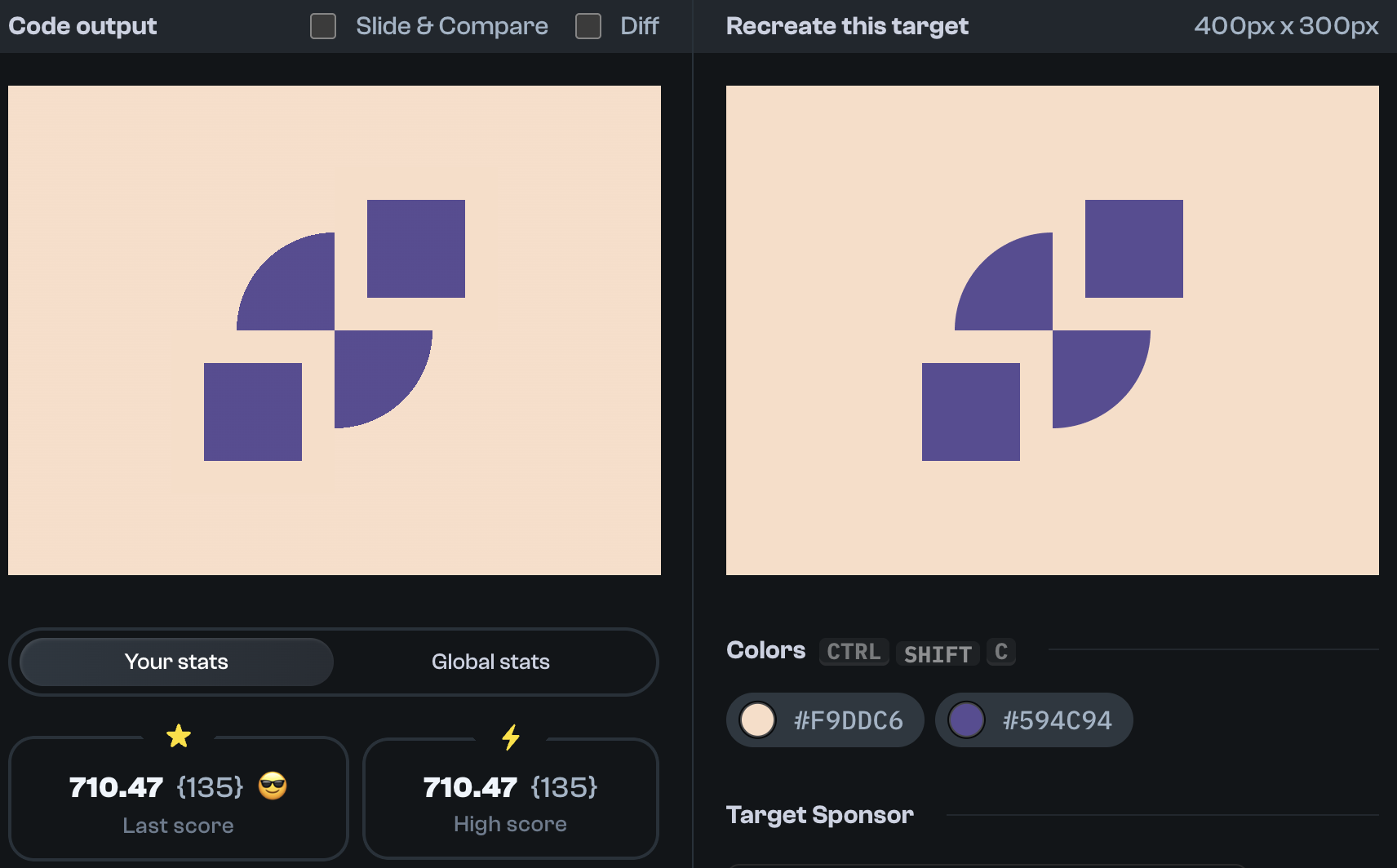The height and width of the screenshot is (868, 1397).
Task: Click the CTRL key badge next to Colors
Action: click(854, 651)
